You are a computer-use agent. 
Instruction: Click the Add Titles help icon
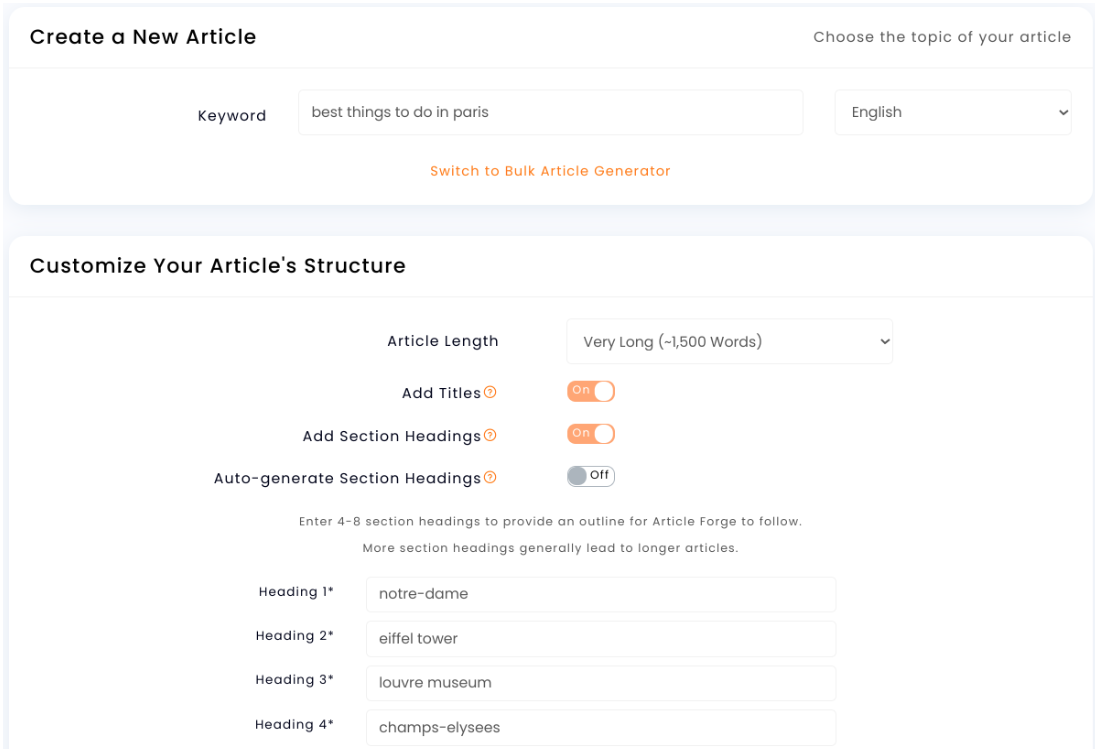(489, 392)
